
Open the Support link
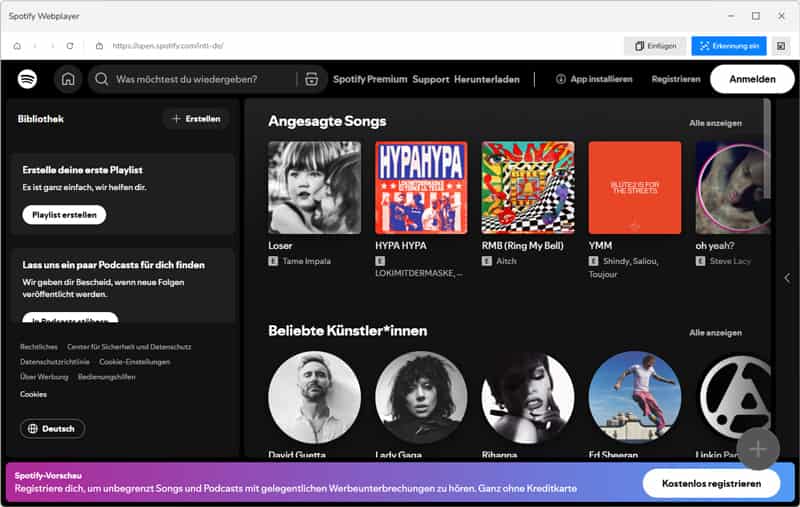[x=431, y=79]
